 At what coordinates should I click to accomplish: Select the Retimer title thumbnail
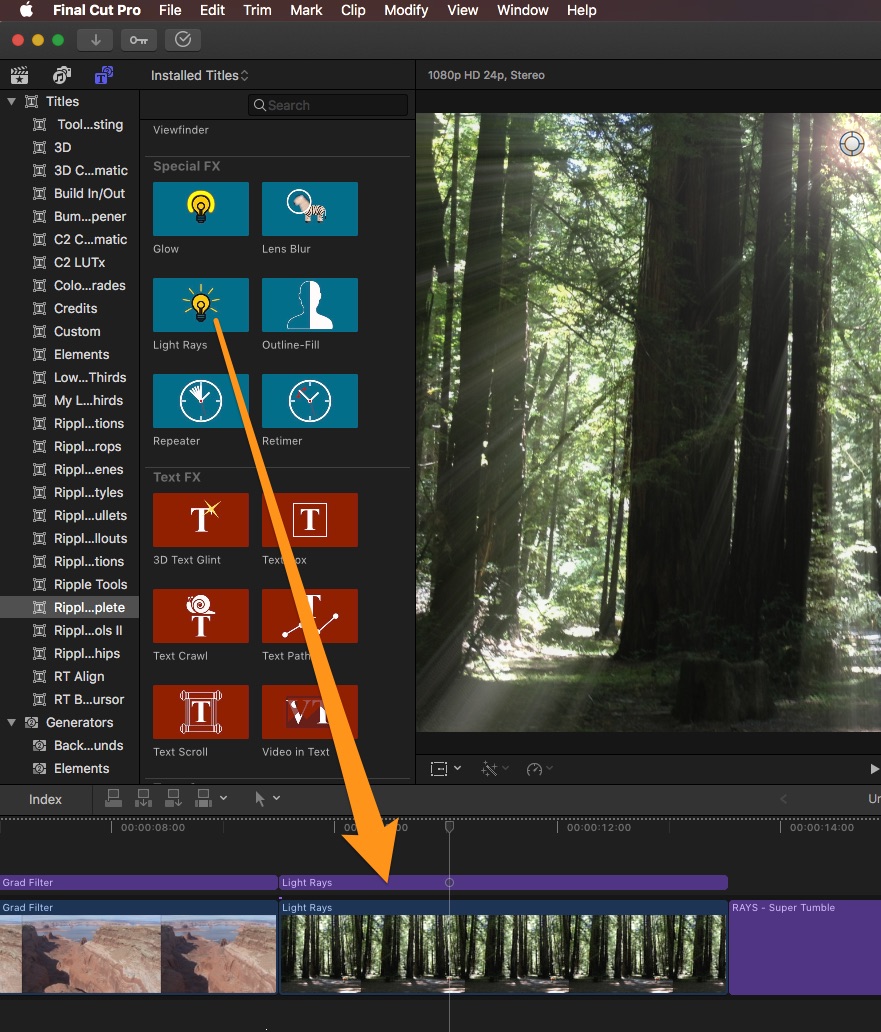pyautogui.click(x=310, y=401)
